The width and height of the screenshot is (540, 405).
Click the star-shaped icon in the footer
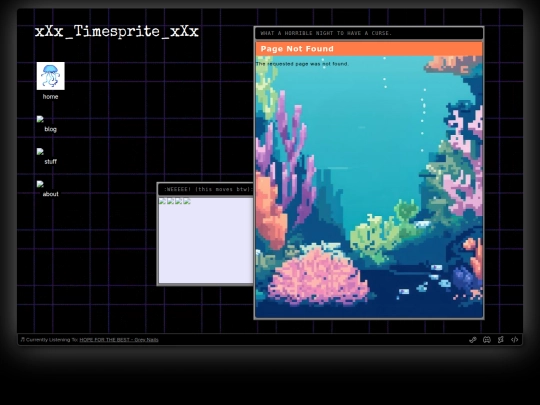pyautogui.click(x=500, y=340)
